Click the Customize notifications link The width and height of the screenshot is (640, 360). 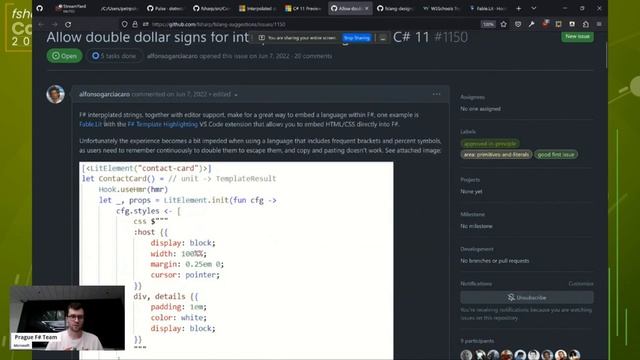[581, 284]
